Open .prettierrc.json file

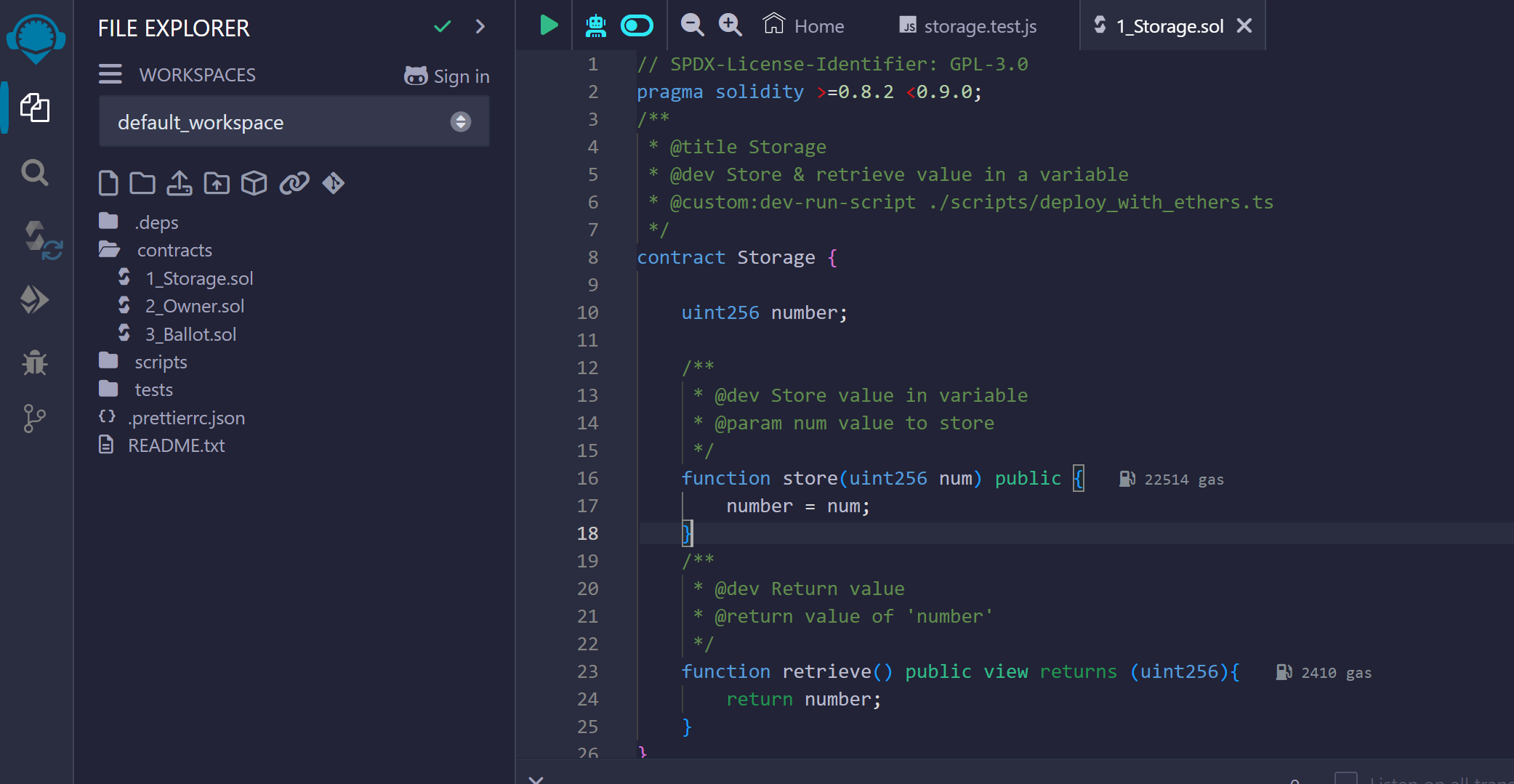172,418
